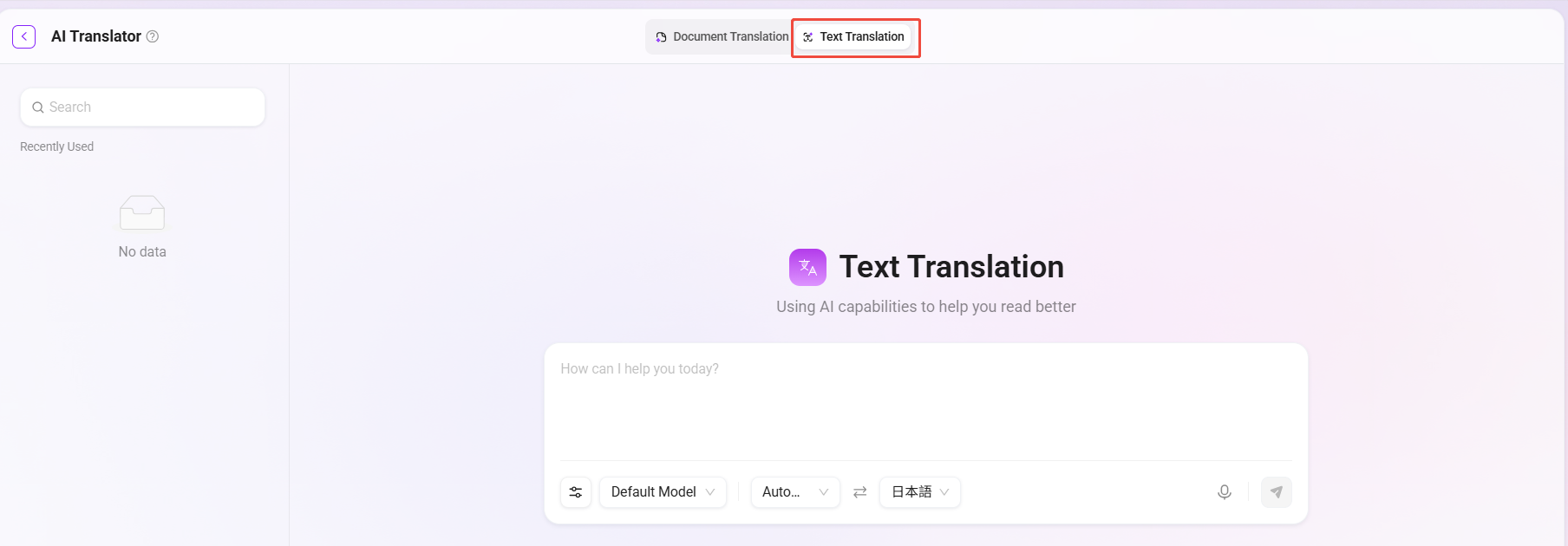
Task: Click the back arrow next to AI Translator
Action: click(x=24, y=36)
